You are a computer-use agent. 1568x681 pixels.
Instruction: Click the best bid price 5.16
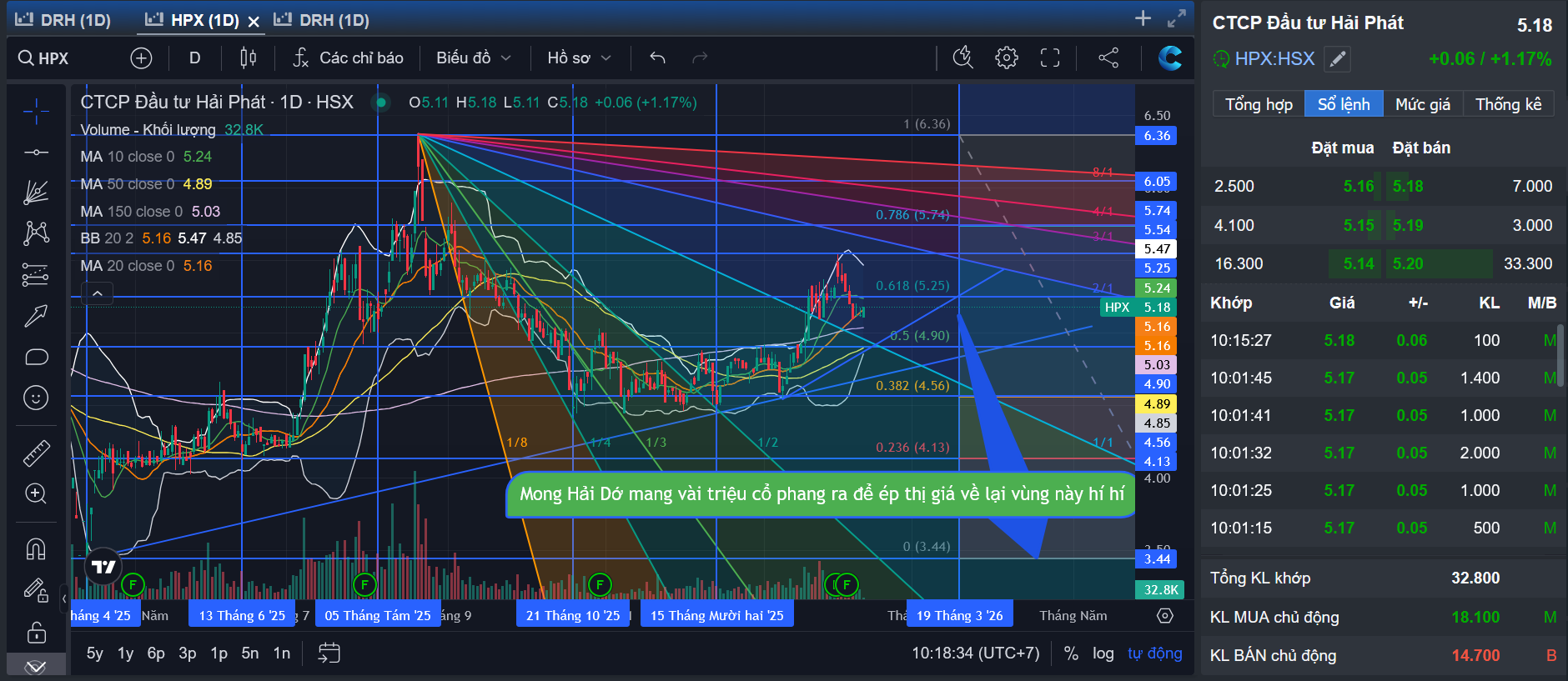(1359, 186)
